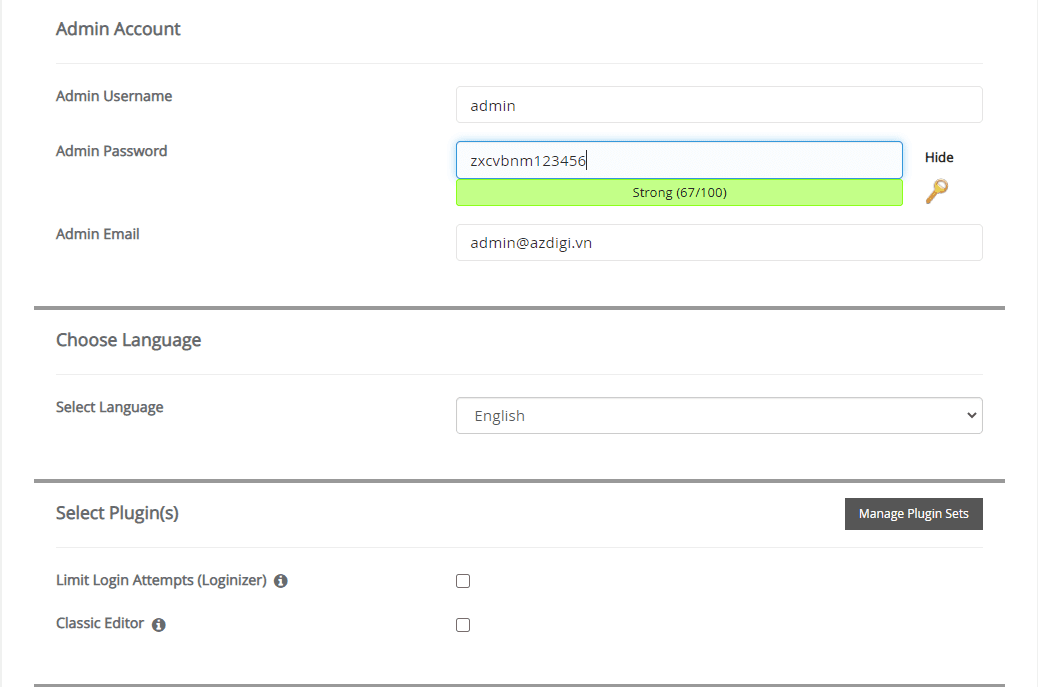The width and height of the screenshot is (1038, 687).
Task: Click the Admin Email field with admin@azdigi.vn
Action: point(719,242)
